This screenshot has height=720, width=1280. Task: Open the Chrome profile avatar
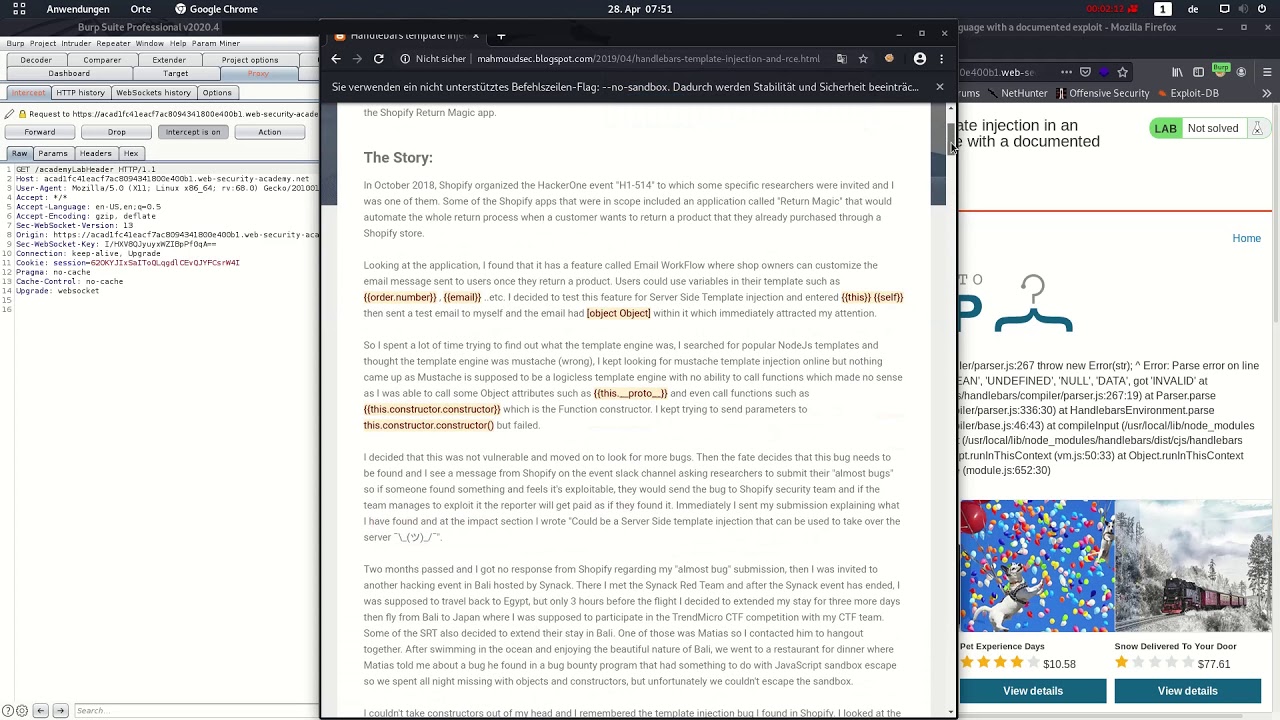[x=920, y=59]
